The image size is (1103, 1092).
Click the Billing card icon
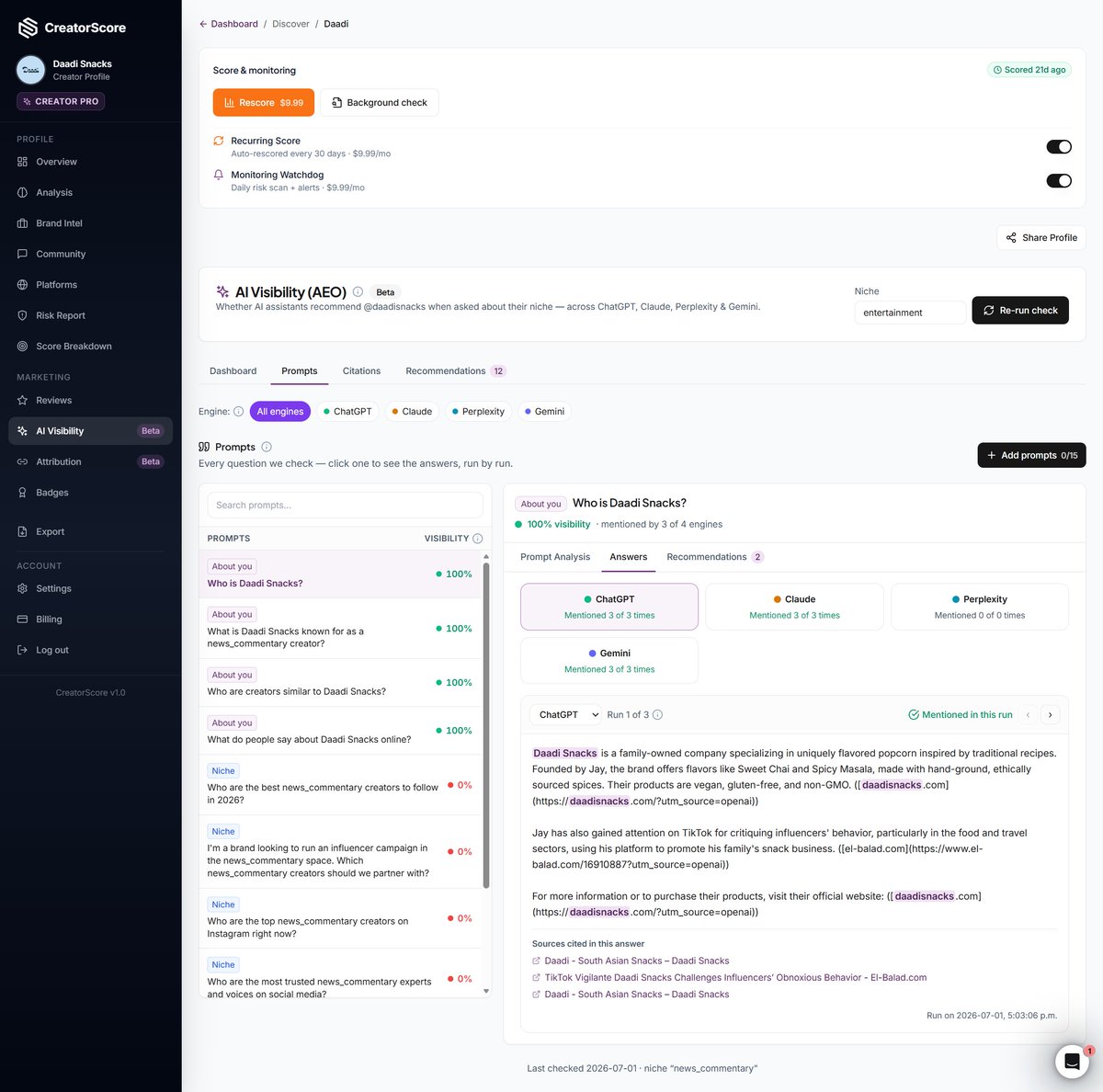22,620
